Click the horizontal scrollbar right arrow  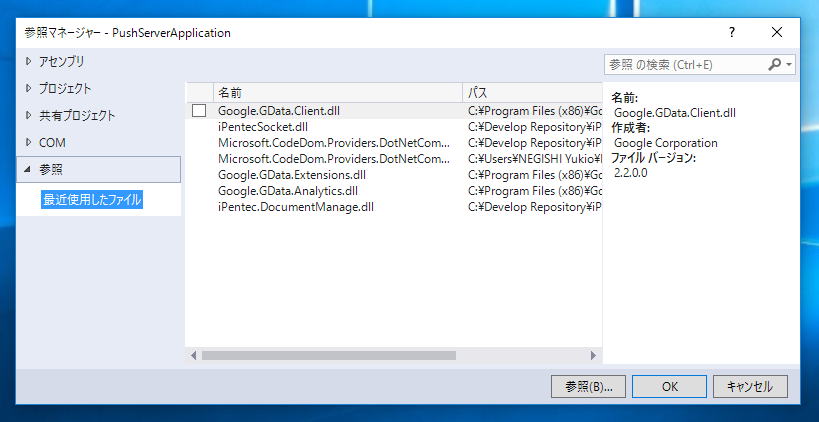click(x=593, y=356)
